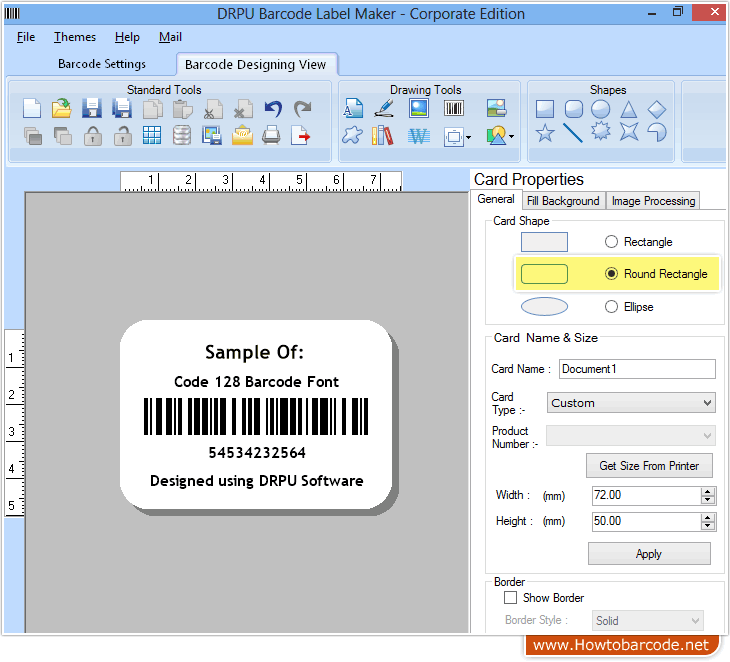Expand the frame tool dropdown arrow in Drawing Tools
The height and width of the screenshot is (662, 730).
[x=468, y=137]
